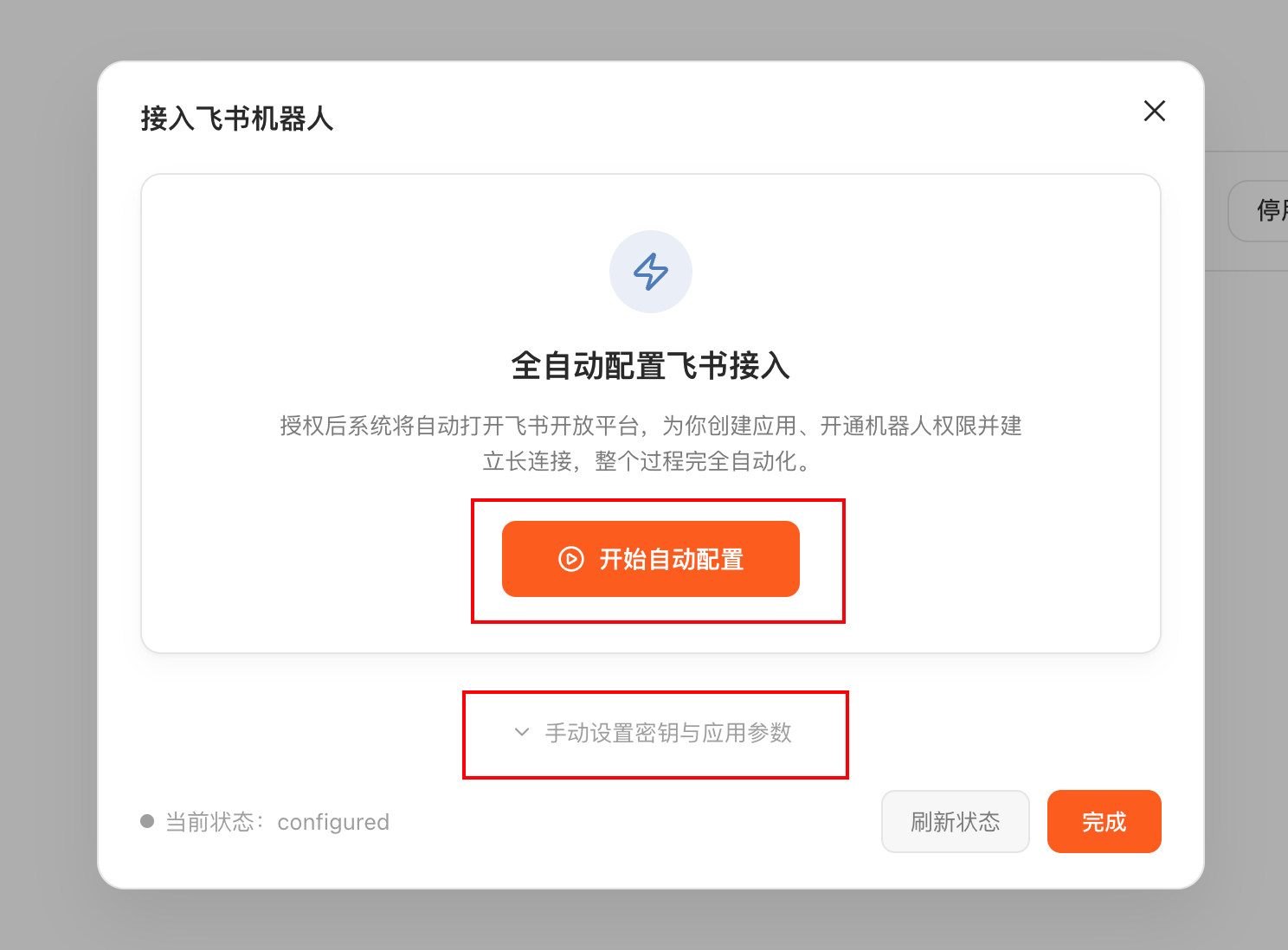Viewport: 1288px width, 950px height.
Task: Click the partially visible 停 button behind the dialog
Action: pos(1265,210)
